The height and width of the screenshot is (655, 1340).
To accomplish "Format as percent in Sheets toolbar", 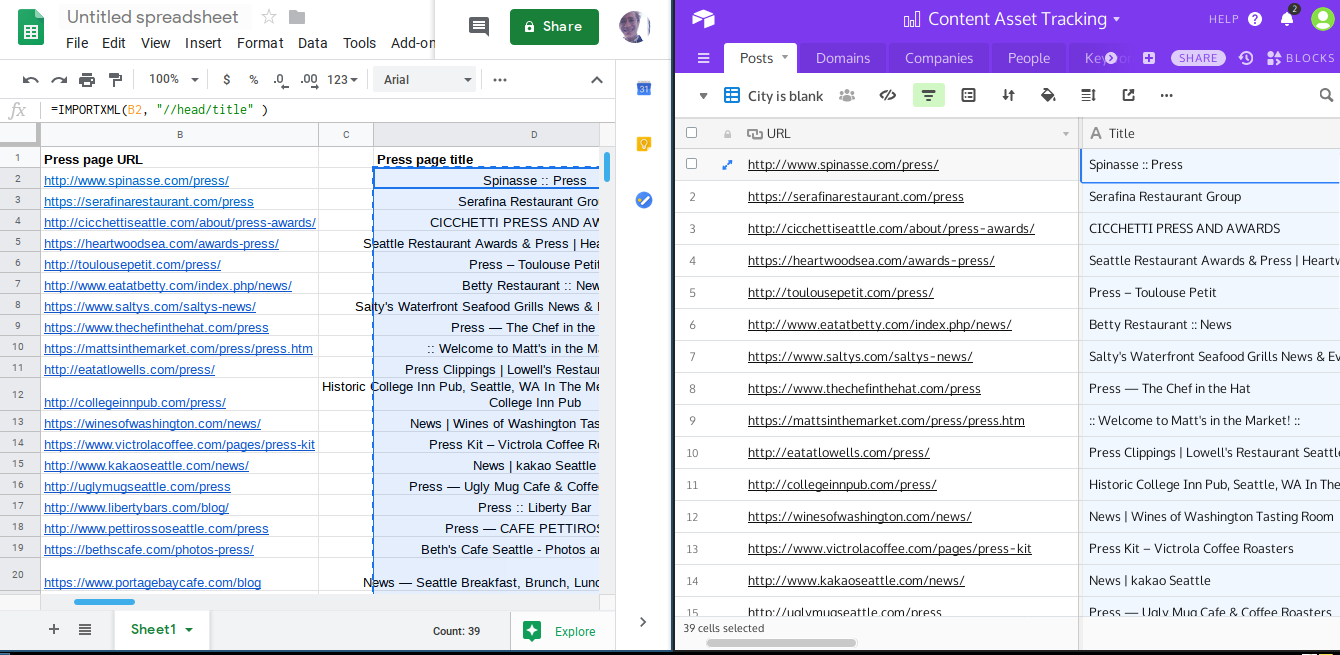I will click(254, 80).
